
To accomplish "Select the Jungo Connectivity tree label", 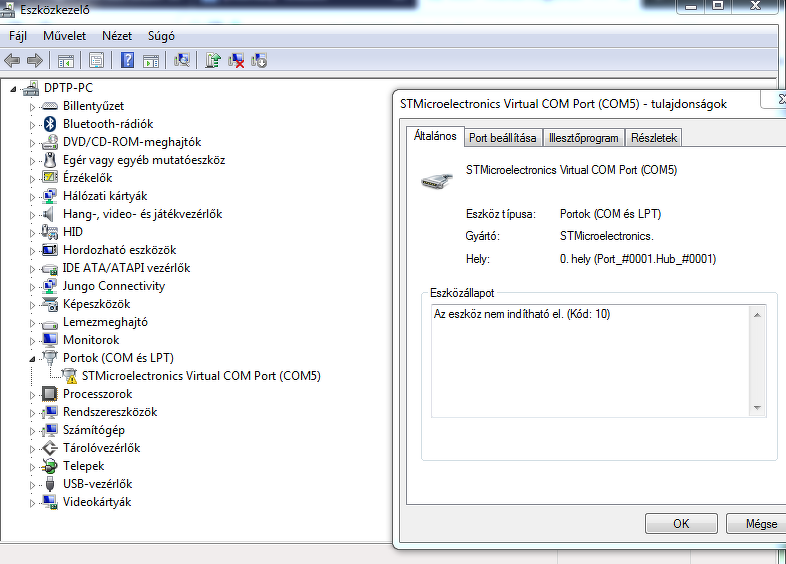I will [114, 286].
